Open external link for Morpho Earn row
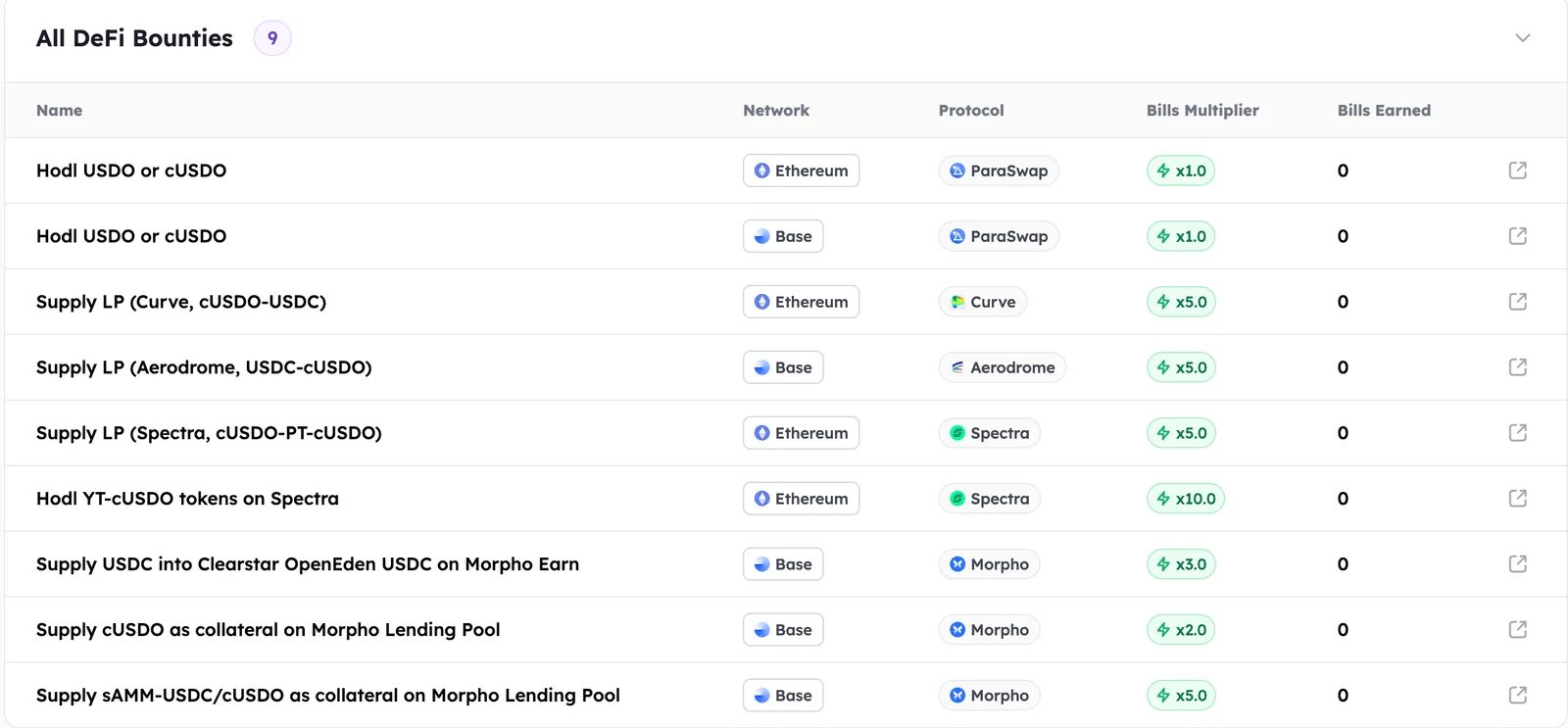Viewport: 1568px width, 728px height. coord(1518,564)
